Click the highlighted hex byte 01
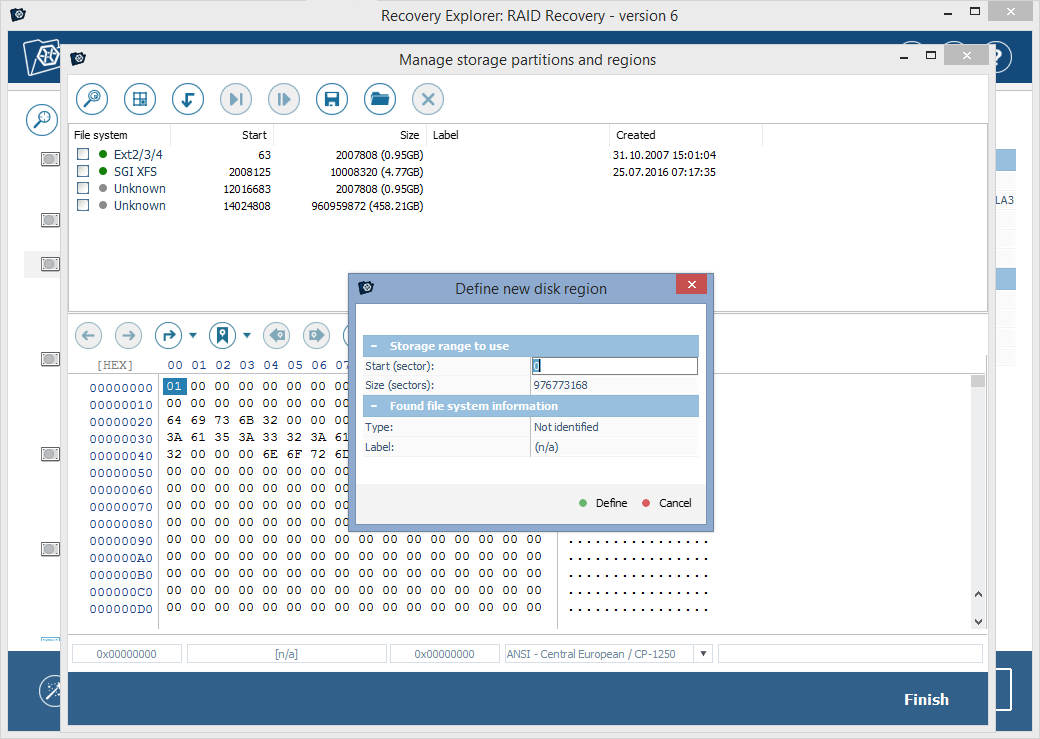The image size is (1040, 739). 174,386
